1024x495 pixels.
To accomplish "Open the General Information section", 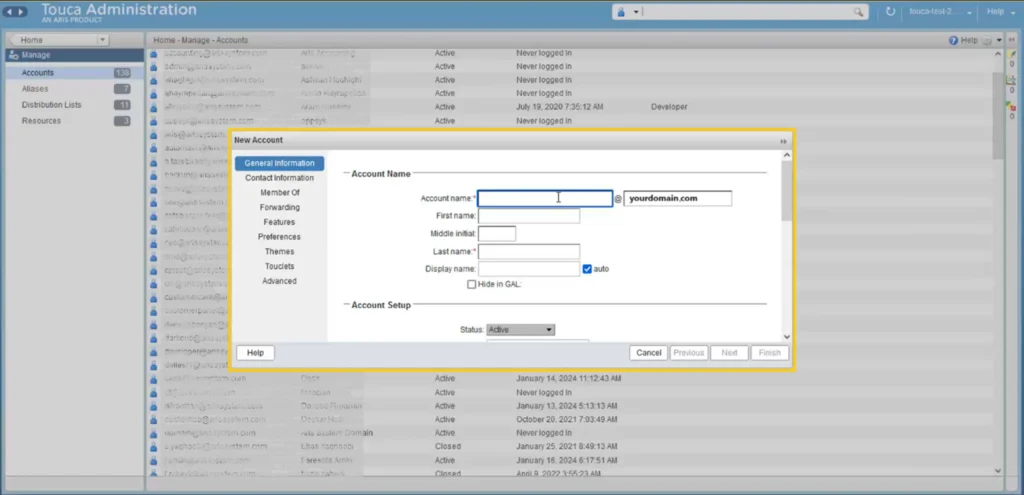I will click(x=280, y=163).
